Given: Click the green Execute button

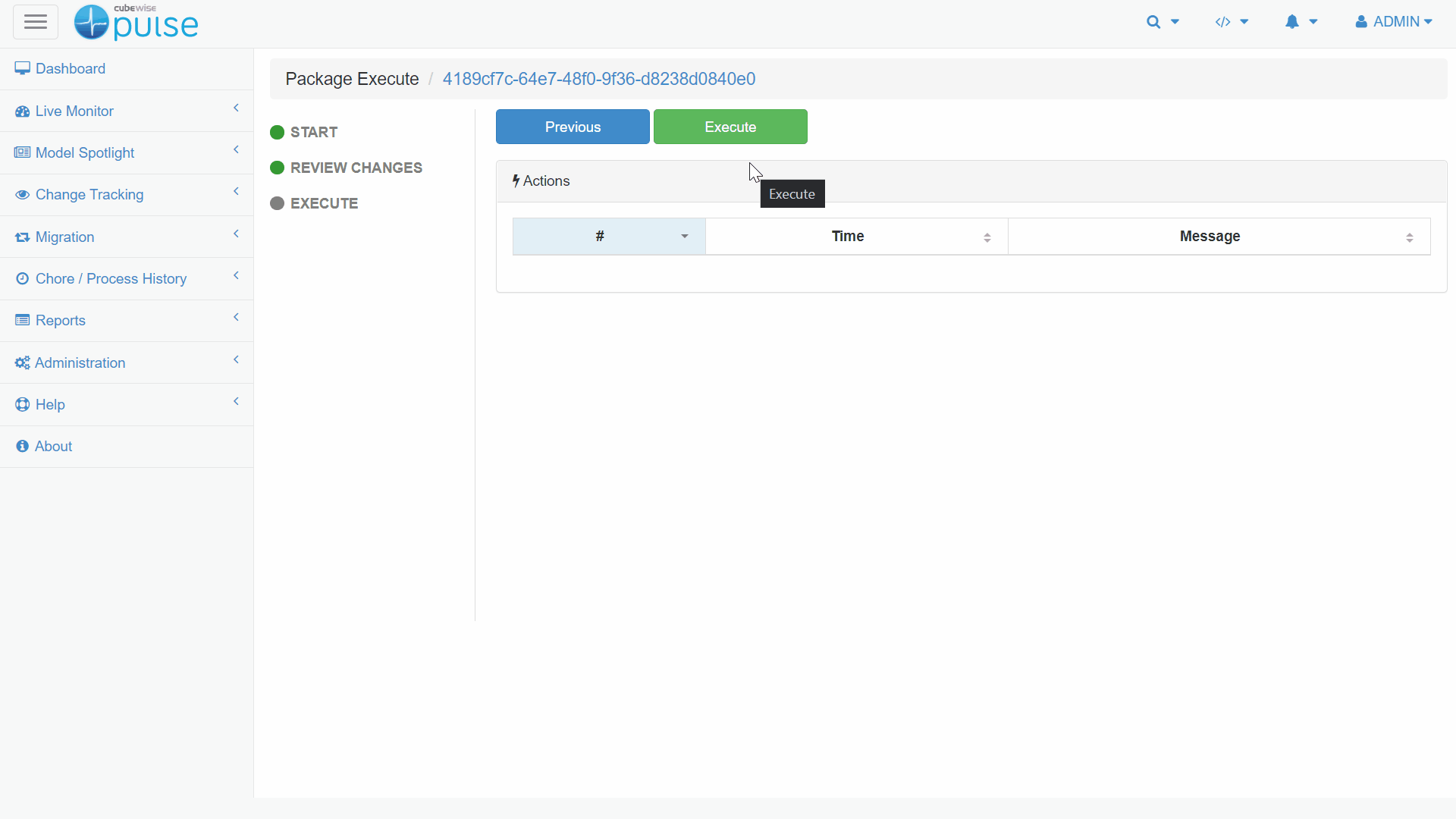Looking at the screenshot, I should [730, 127].
